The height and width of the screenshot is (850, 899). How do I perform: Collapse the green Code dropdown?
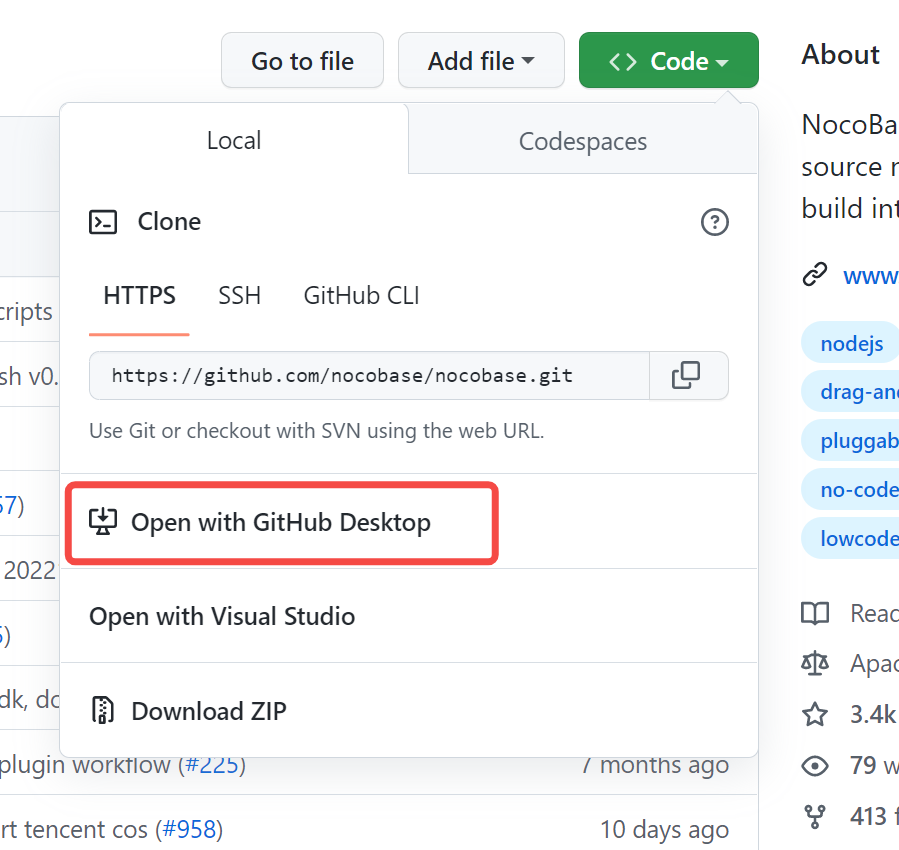click(668, 60)
